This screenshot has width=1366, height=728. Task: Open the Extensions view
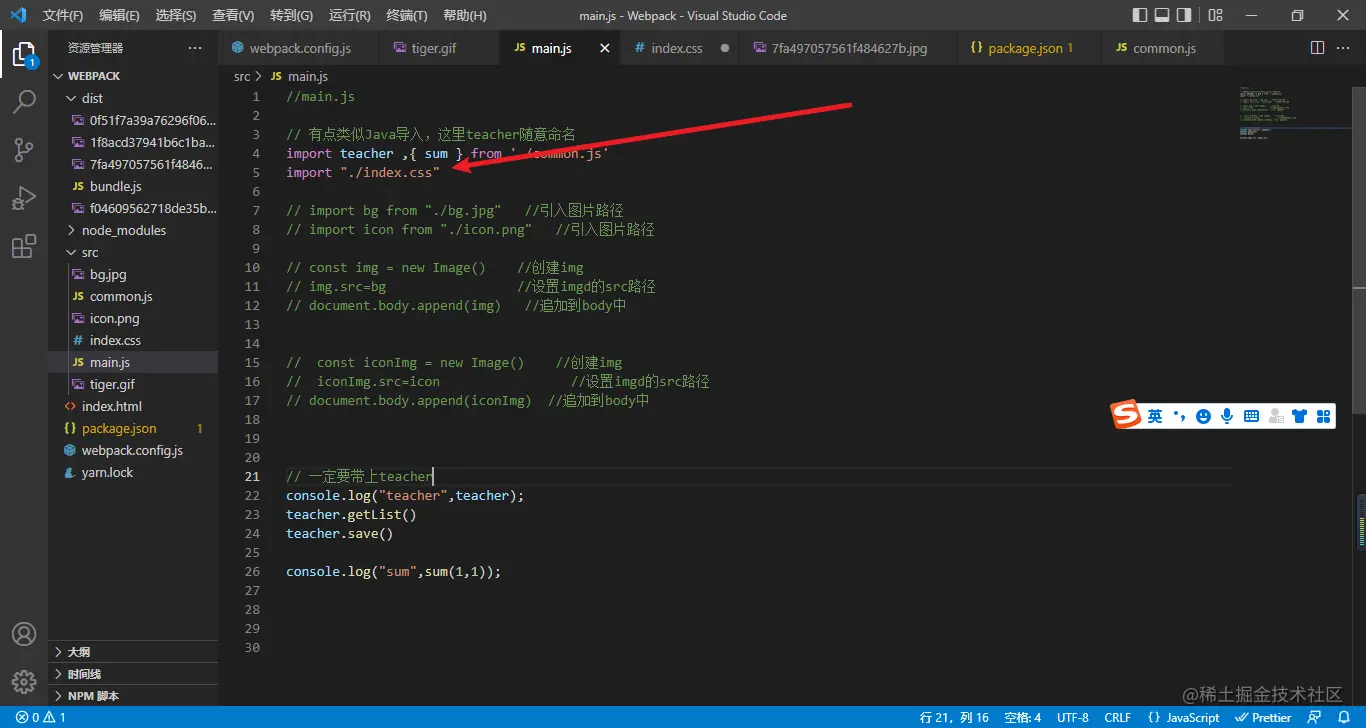point(24,246)
